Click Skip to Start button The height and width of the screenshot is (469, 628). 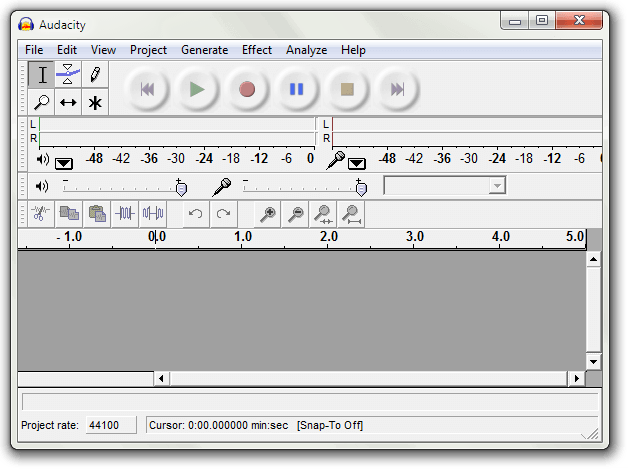coord(147,89)
